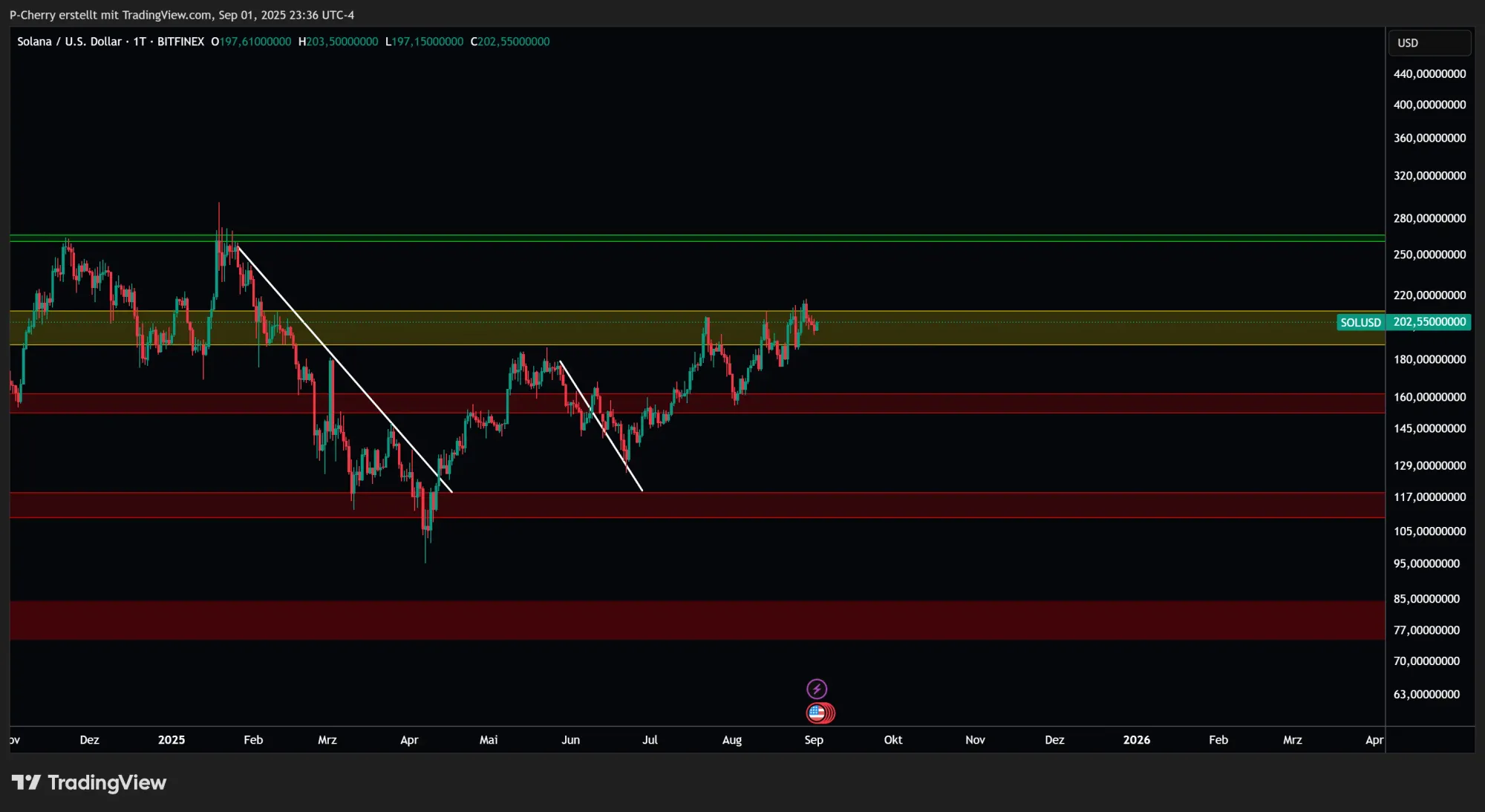The image size is (1485, 812).
Task: Click the 2026 year label on time axis
Action: [x=1137, y=740]
